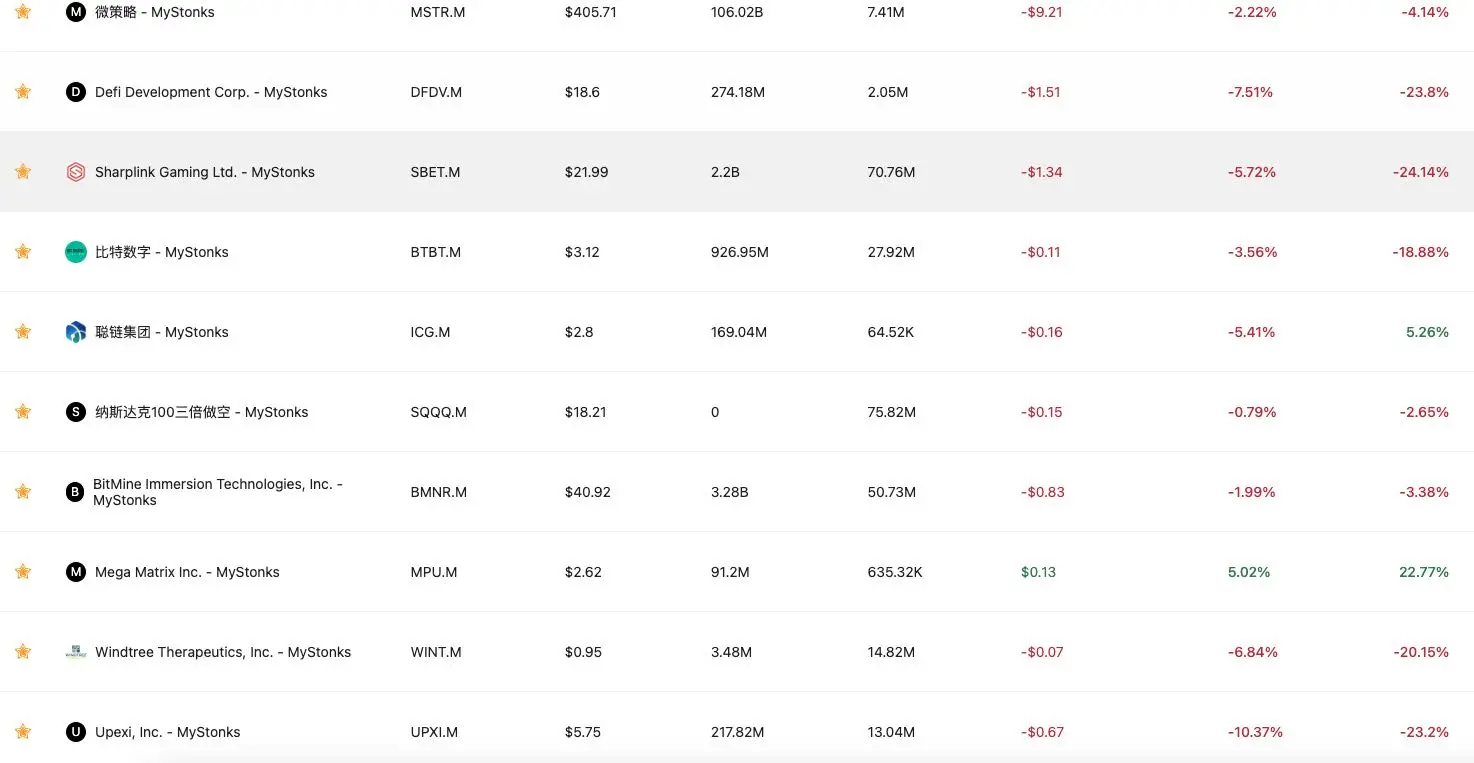This screenshot has height=763, width=1474.
Task: Click the D icon for Defi Development
Action: point(76,92)
